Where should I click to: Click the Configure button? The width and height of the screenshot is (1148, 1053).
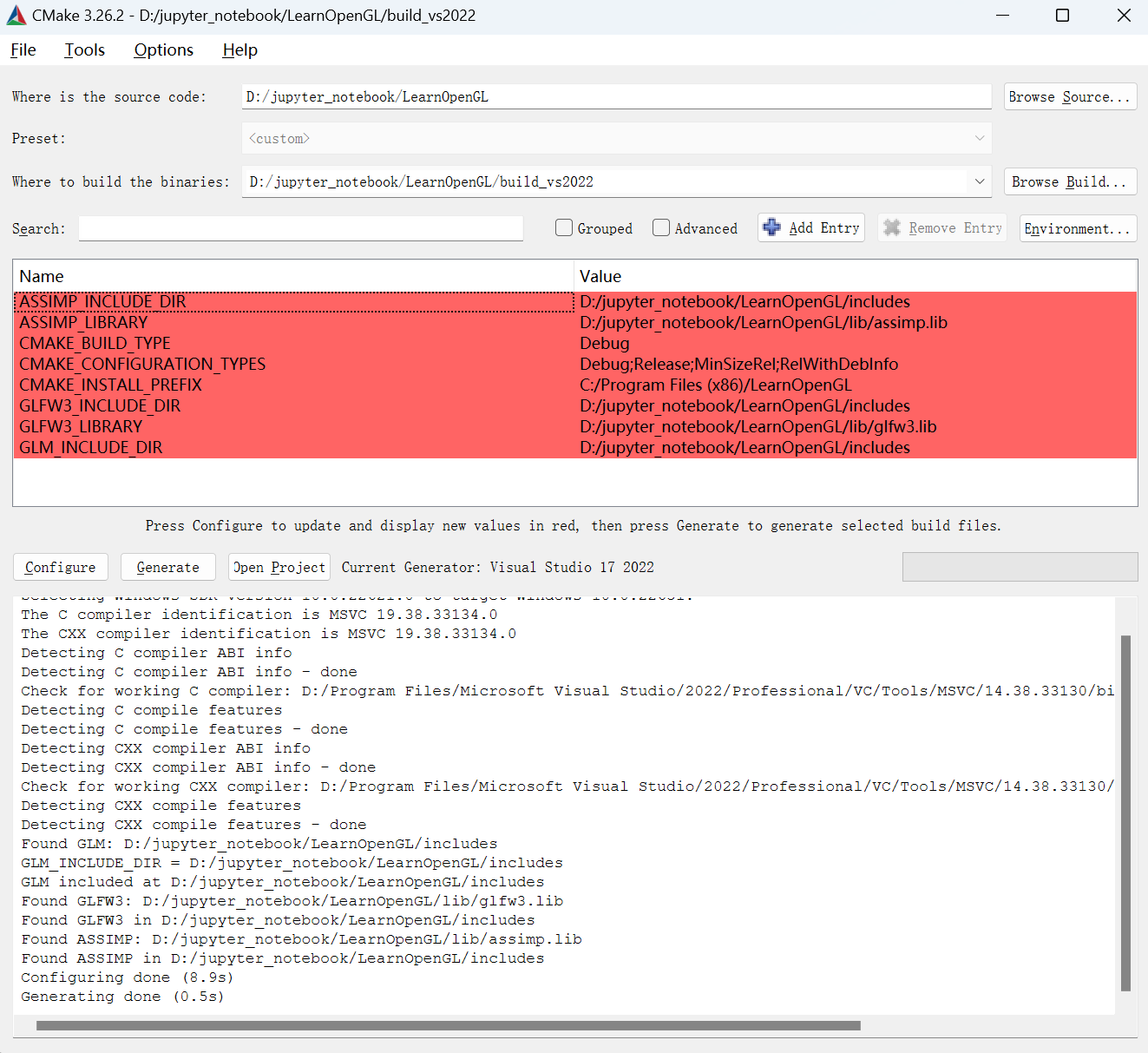point(61,567)
